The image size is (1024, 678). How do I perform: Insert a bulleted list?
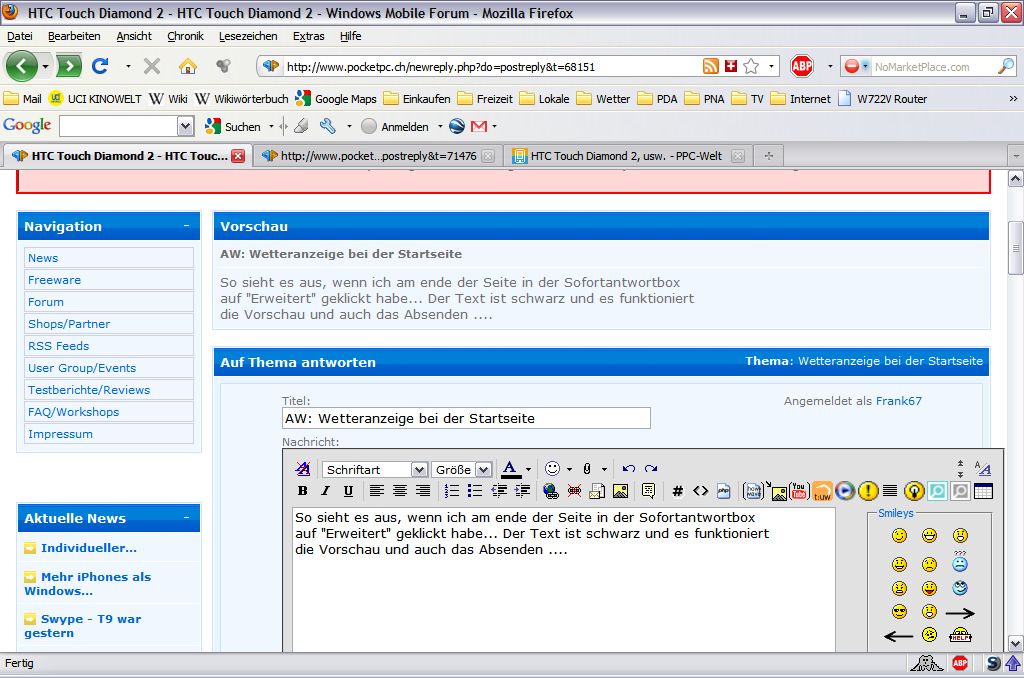pyautogui.click(x=475, y=491)
